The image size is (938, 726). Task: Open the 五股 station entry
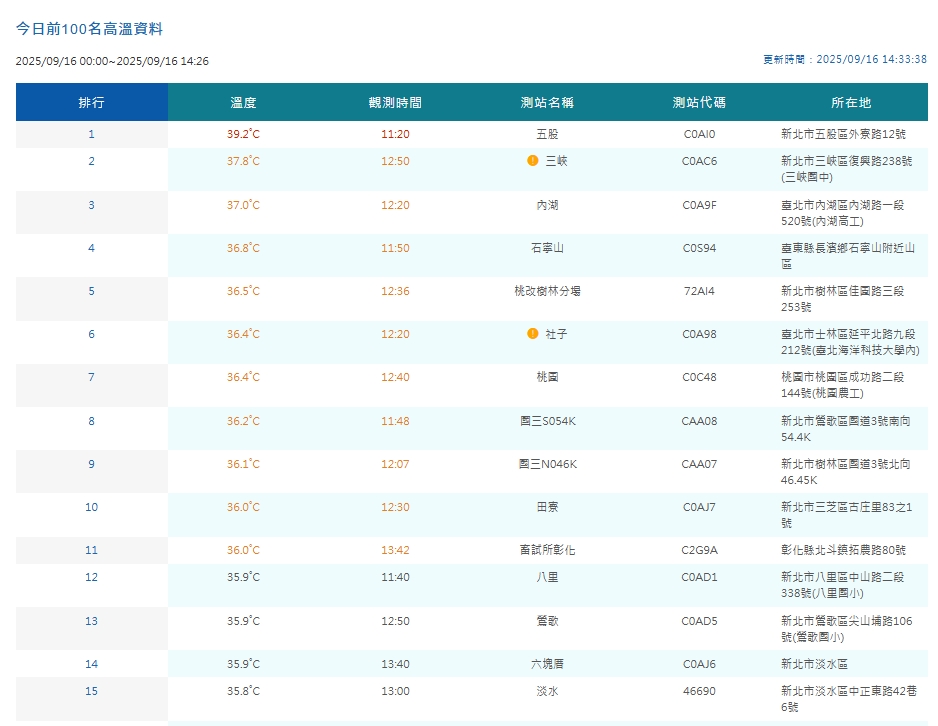547,134
